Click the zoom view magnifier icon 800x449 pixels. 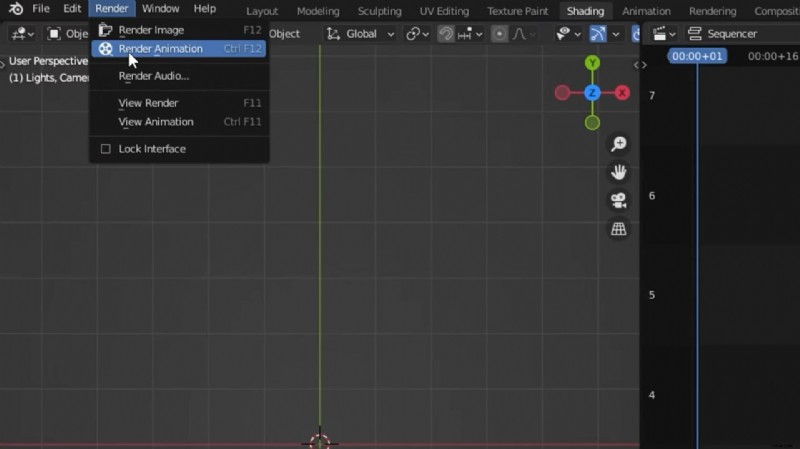pyautogui.click(x=619, y=145)
